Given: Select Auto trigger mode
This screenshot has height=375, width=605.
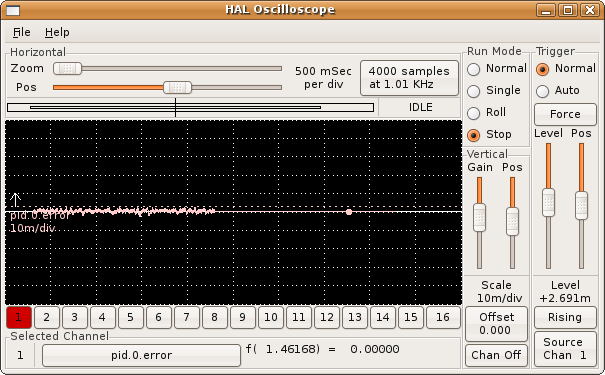Looking at the screenshot, I should (558, 91).
